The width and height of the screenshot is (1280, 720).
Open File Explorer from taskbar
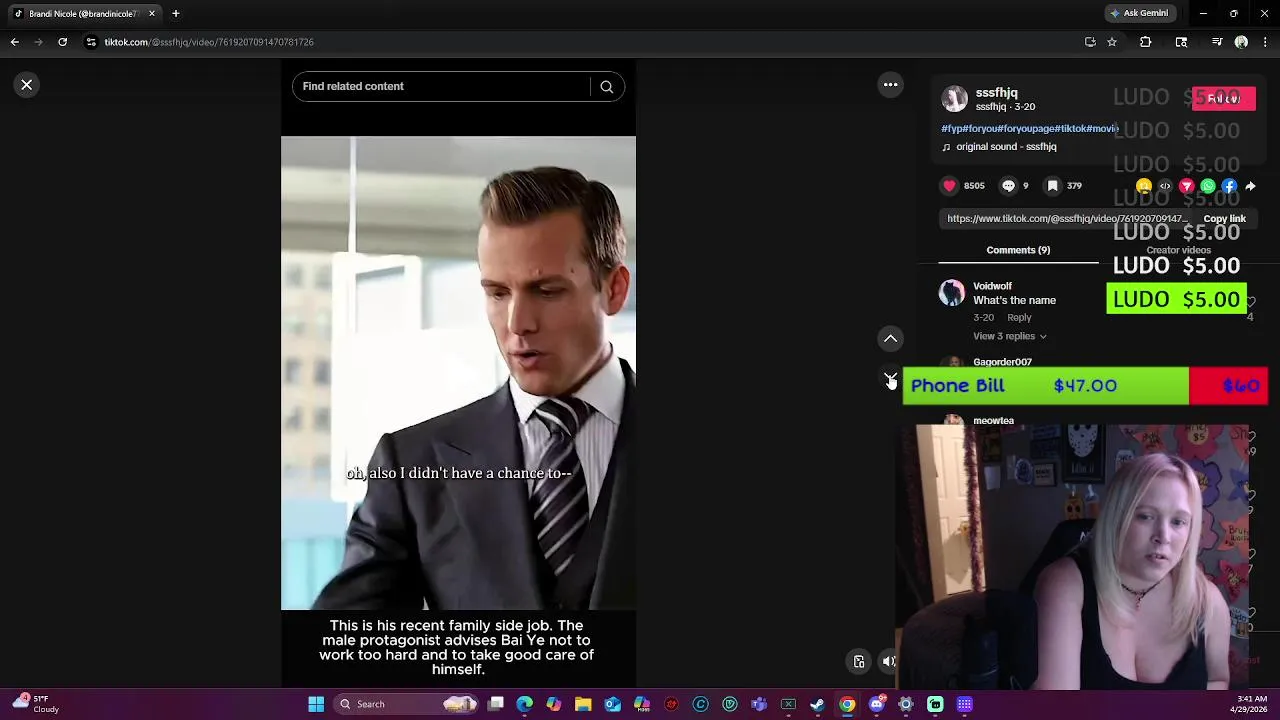coord(583,704)
